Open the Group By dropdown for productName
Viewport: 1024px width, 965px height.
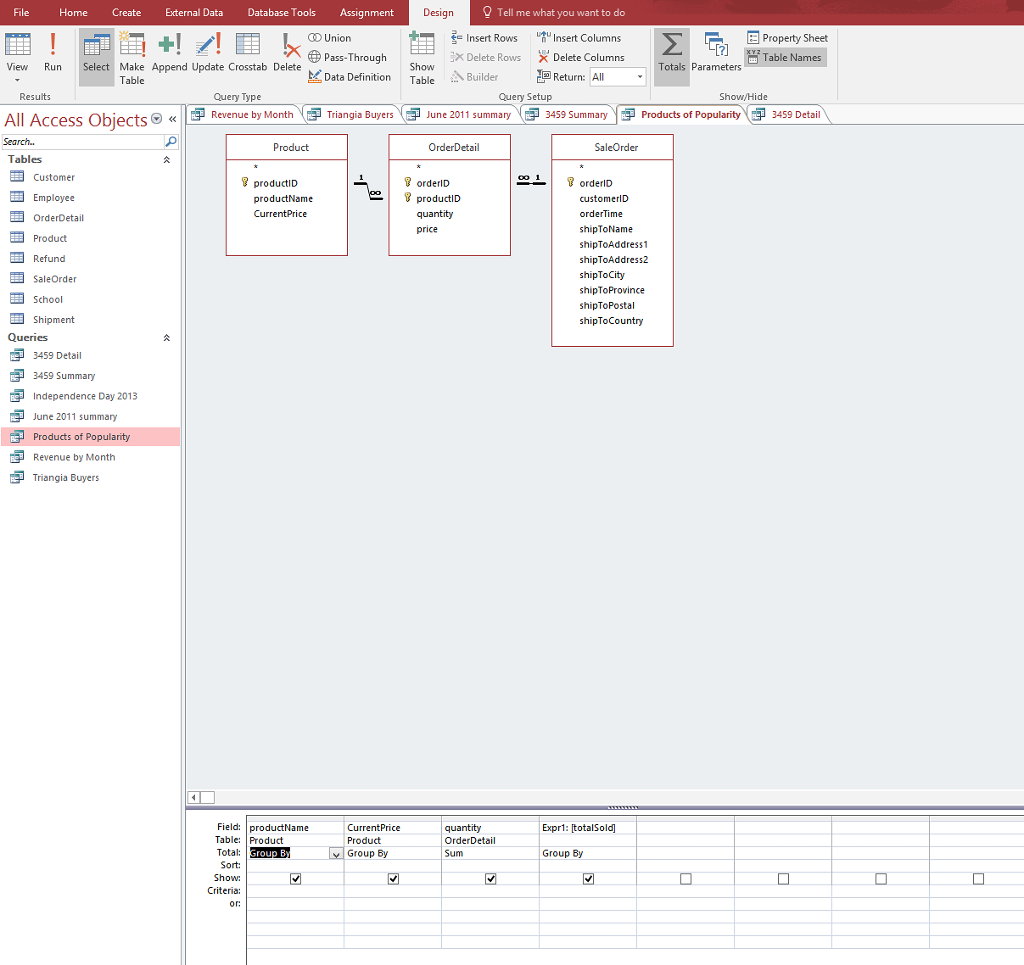click(x=336, y=853)
